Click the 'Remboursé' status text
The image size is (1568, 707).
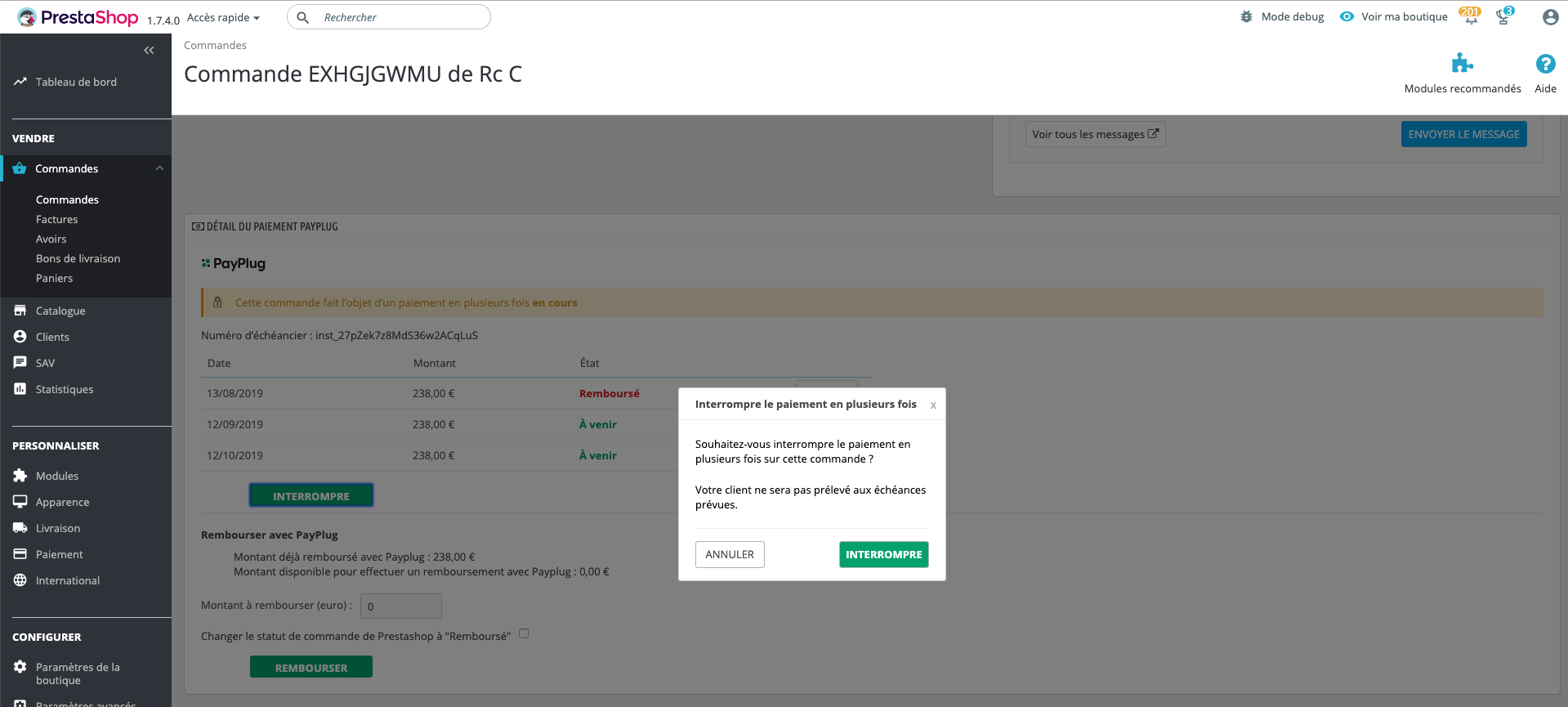[610, 393]
